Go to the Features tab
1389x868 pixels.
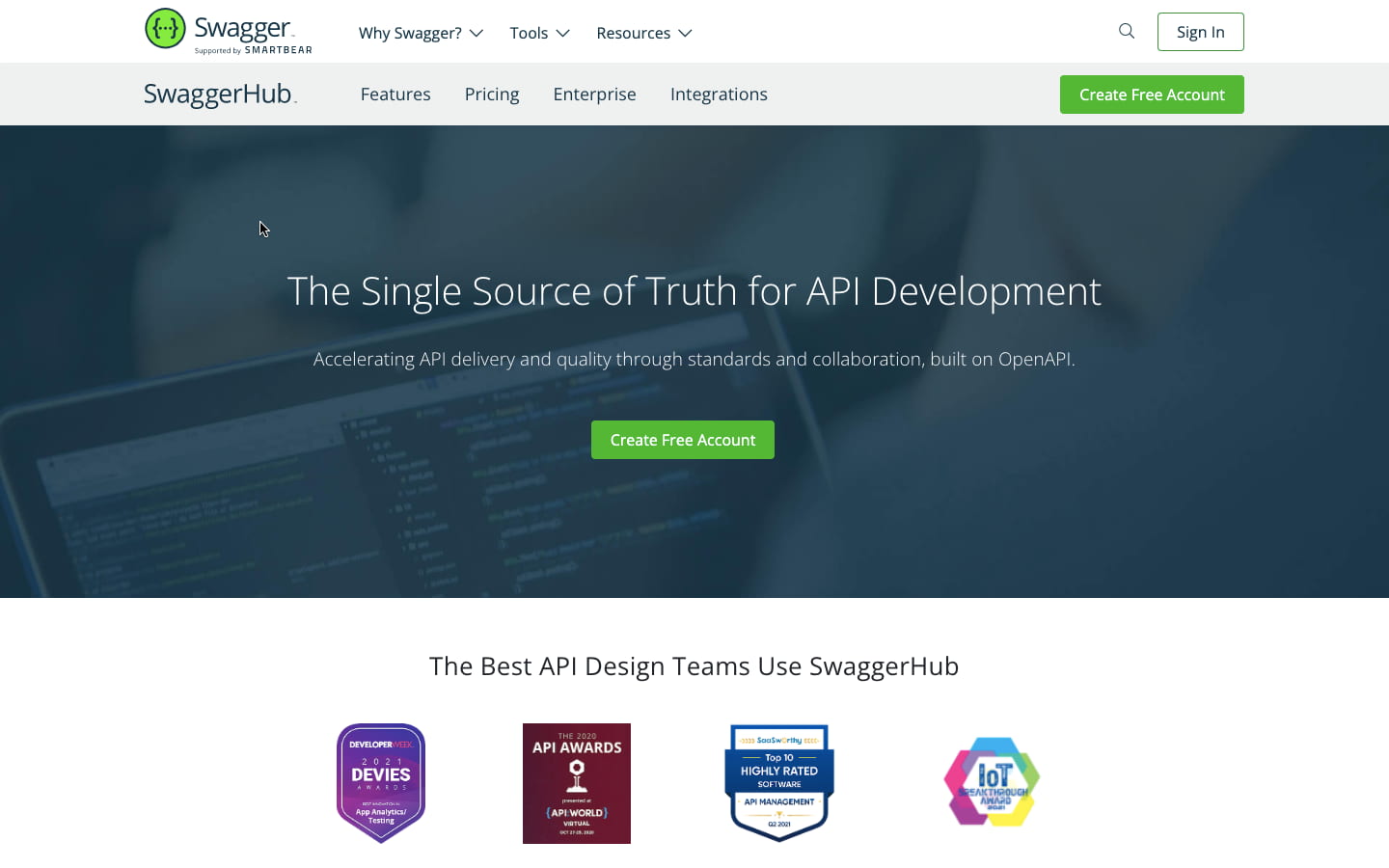click(395, 94)
